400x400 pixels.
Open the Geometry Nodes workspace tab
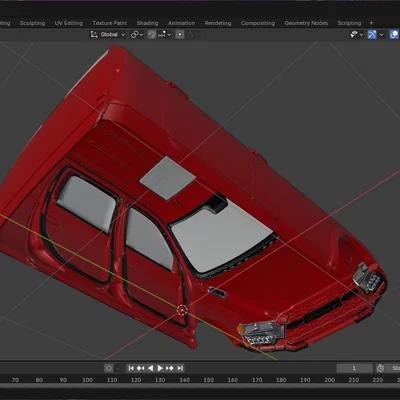pos(306,23)
